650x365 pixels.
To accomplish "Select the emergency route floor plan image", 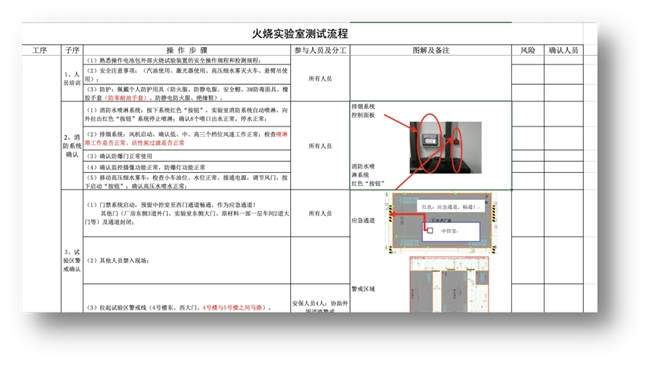I will [x=442, y=222].
